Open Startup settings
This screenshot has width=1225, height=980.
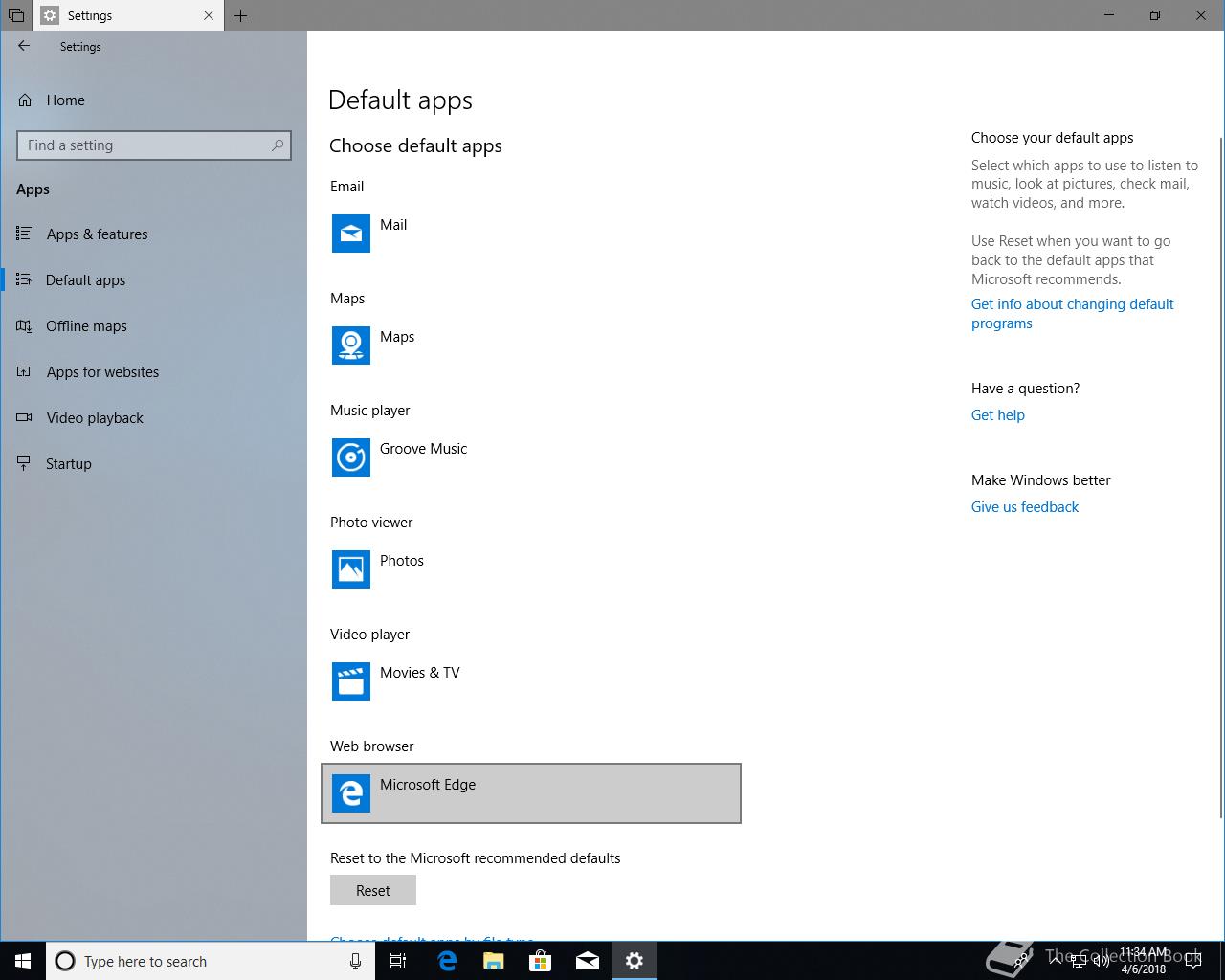coord(153,464)
